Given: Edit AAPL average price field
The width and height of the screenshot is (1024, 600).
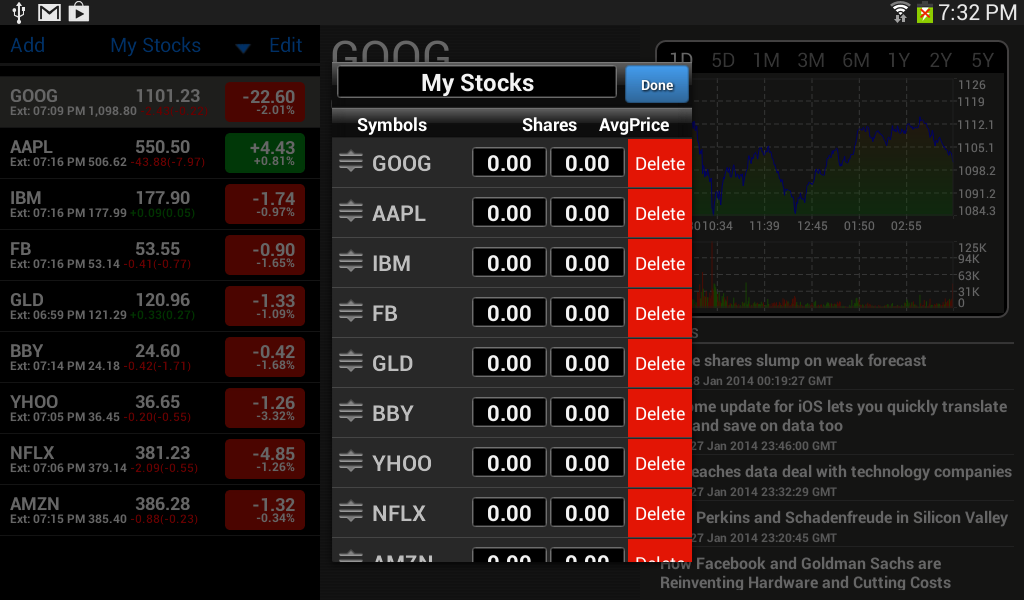Looking at the screenshot, I should (587, 213).
